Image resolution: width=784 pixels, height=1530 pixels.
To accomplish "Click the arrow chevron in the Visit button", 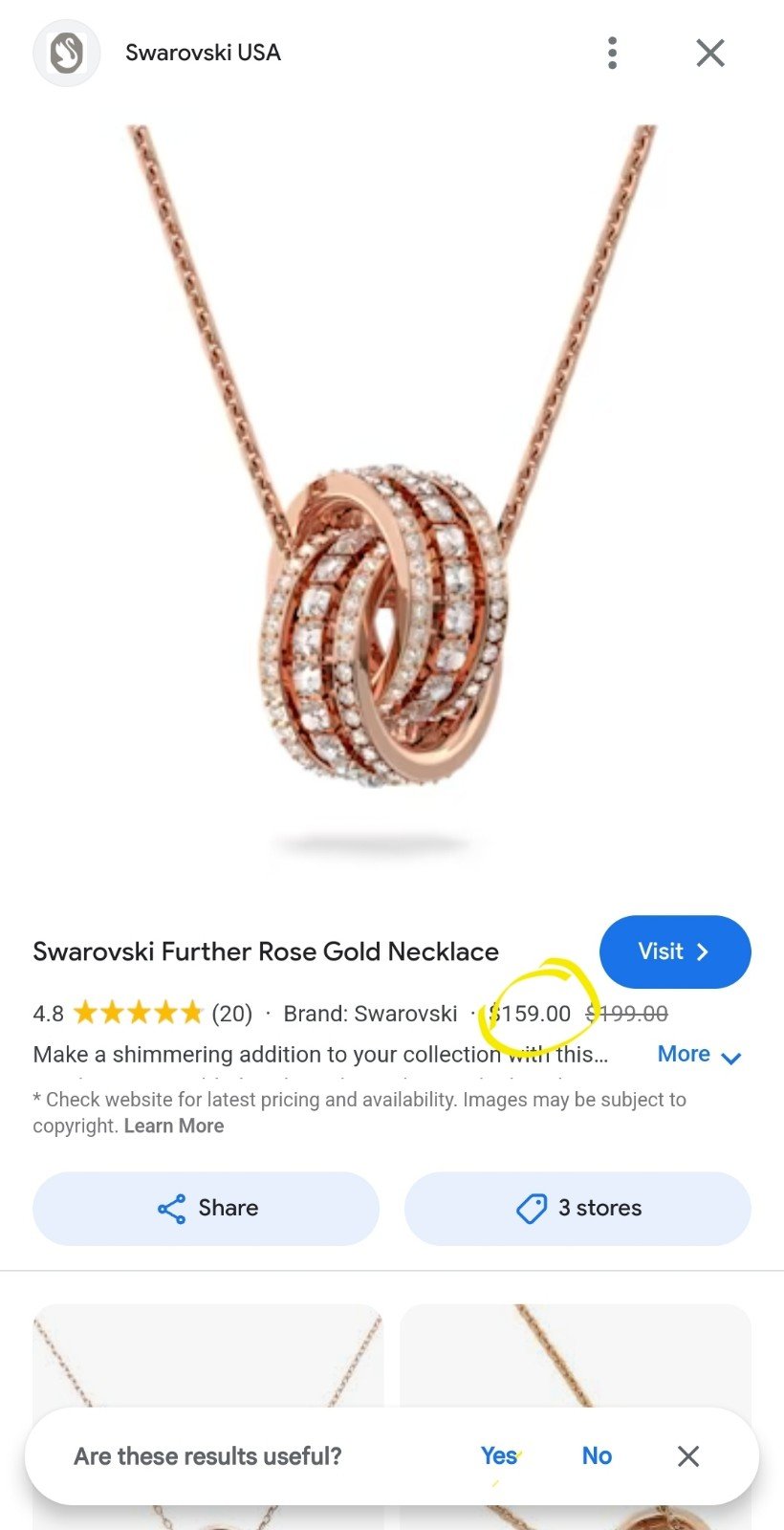I will coord(703,951).
